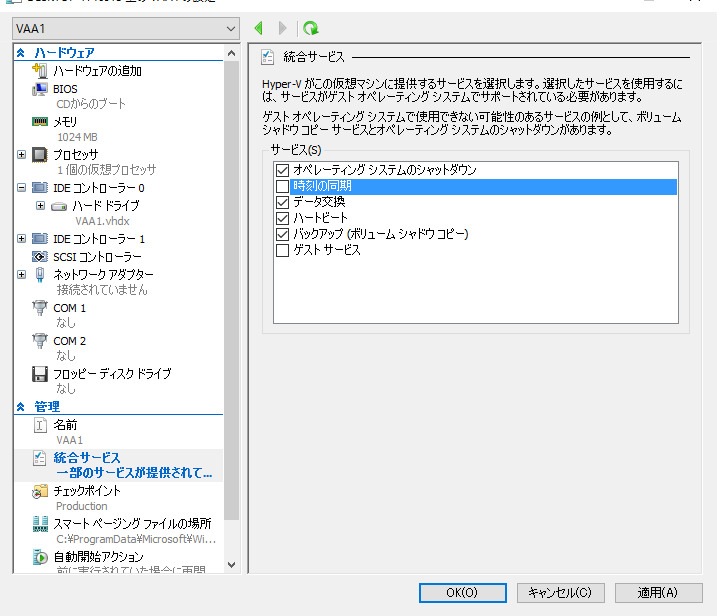
Task: Click the settings tree scroll-down arrow
Action: pos(231,565)
